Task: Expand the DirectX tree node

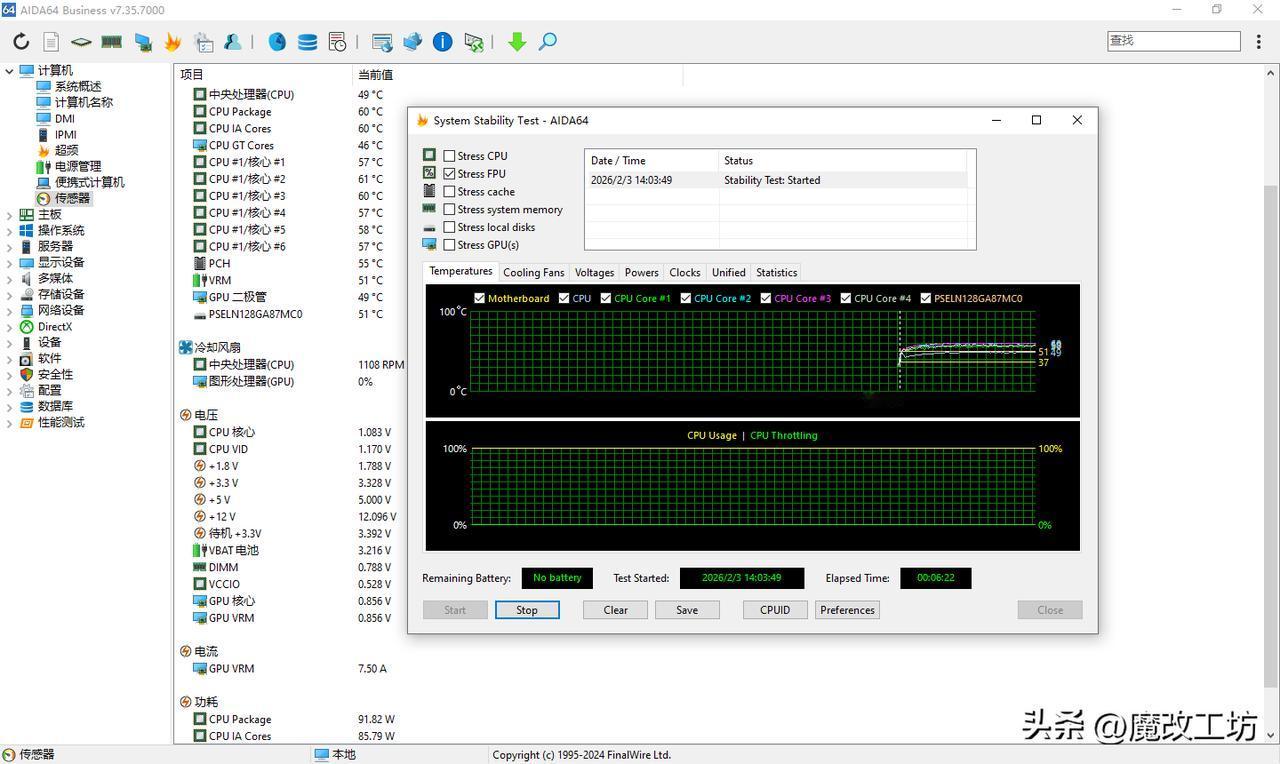Action: [9, 326]
